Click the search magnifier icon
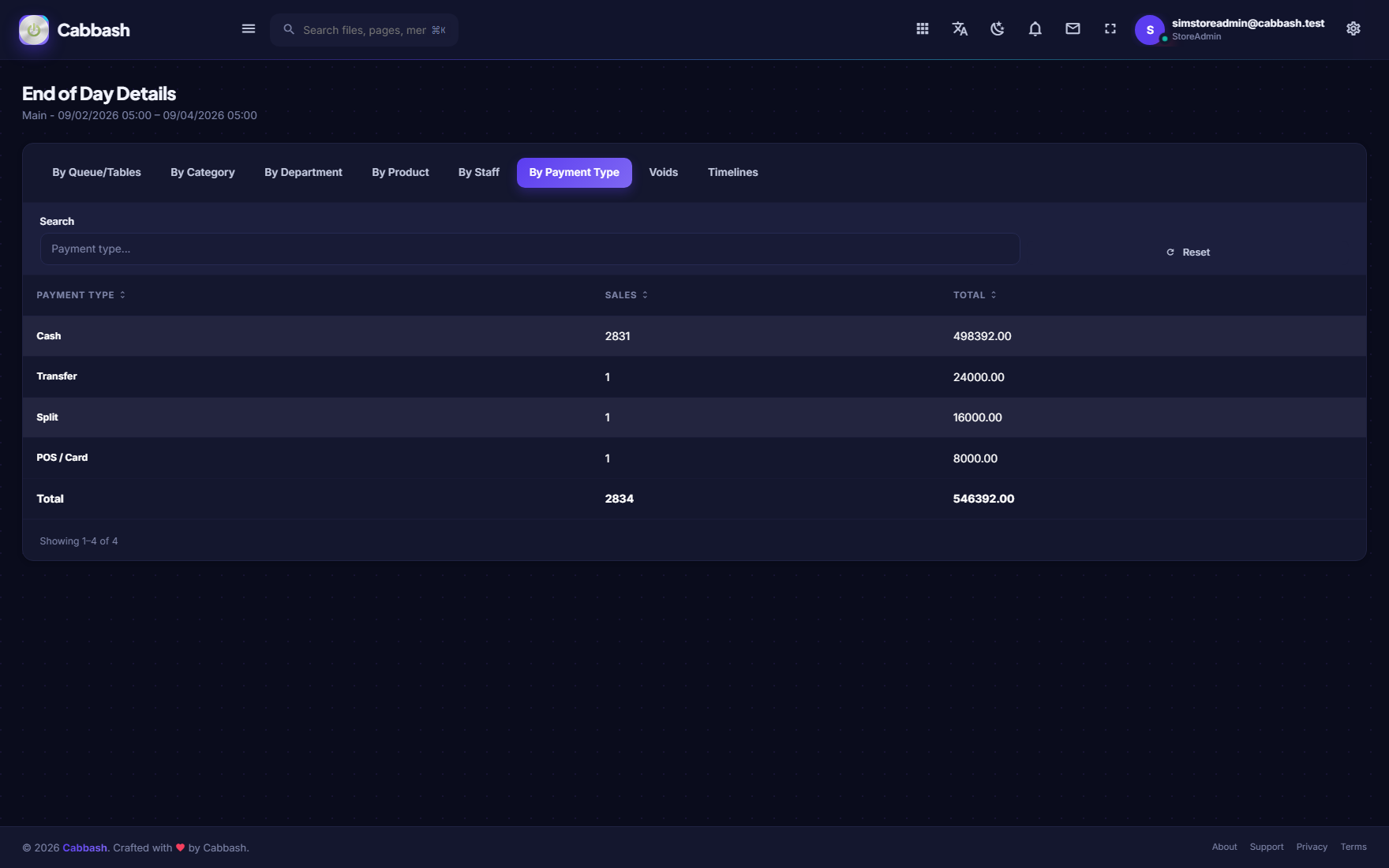This screenshot has width=1389, height=868. pos(289,29)
